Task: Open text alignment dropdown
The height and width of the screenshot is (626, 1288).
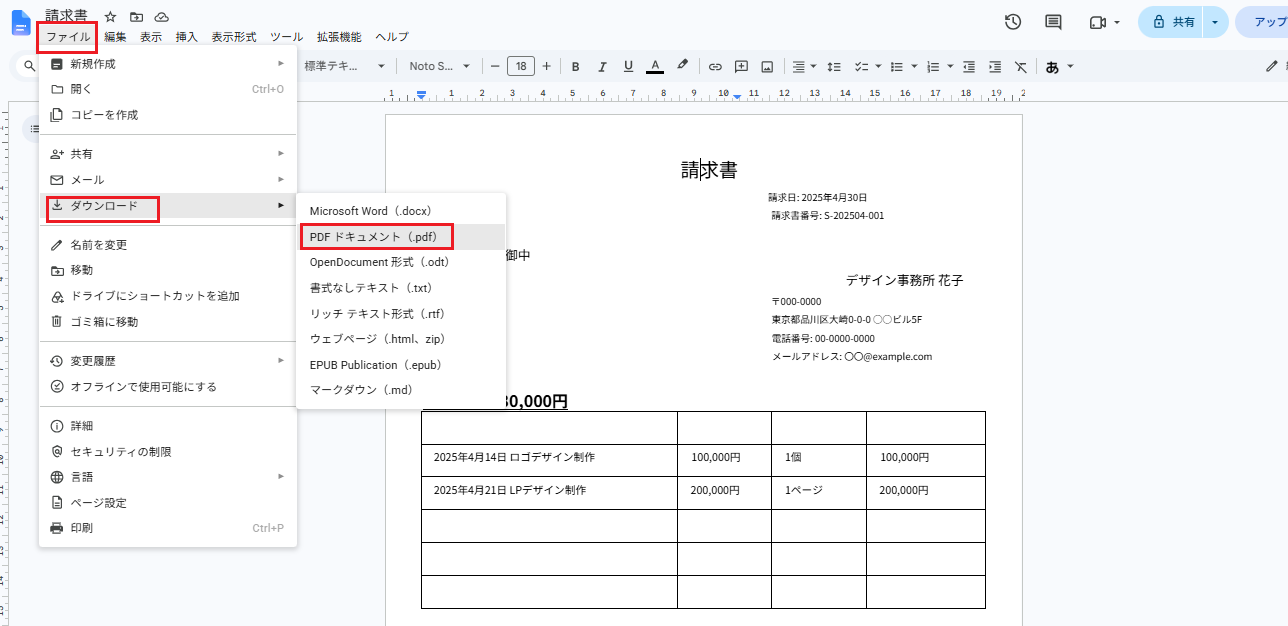Action: click(804, 67)
